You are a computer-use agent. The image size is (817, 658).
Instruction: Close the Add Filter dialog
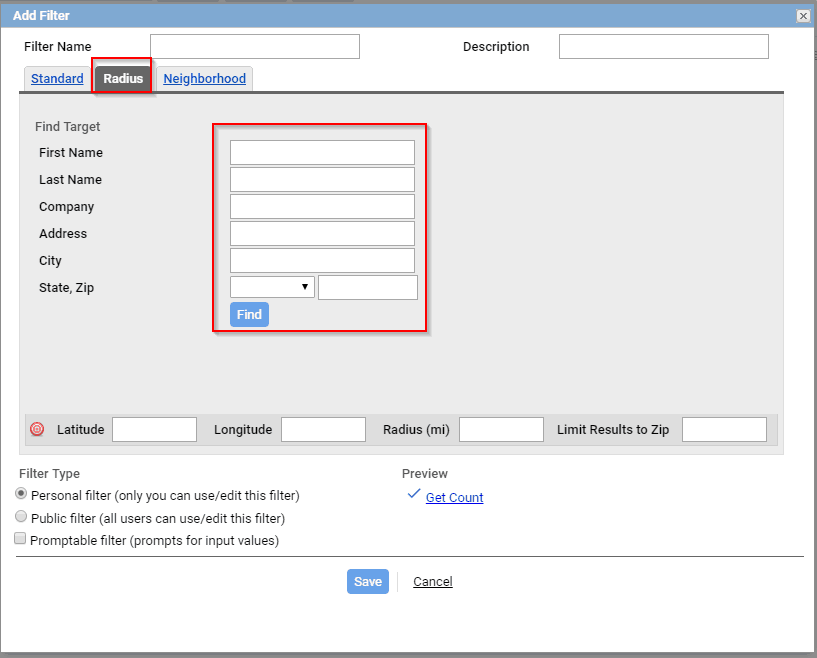(803, 16)
